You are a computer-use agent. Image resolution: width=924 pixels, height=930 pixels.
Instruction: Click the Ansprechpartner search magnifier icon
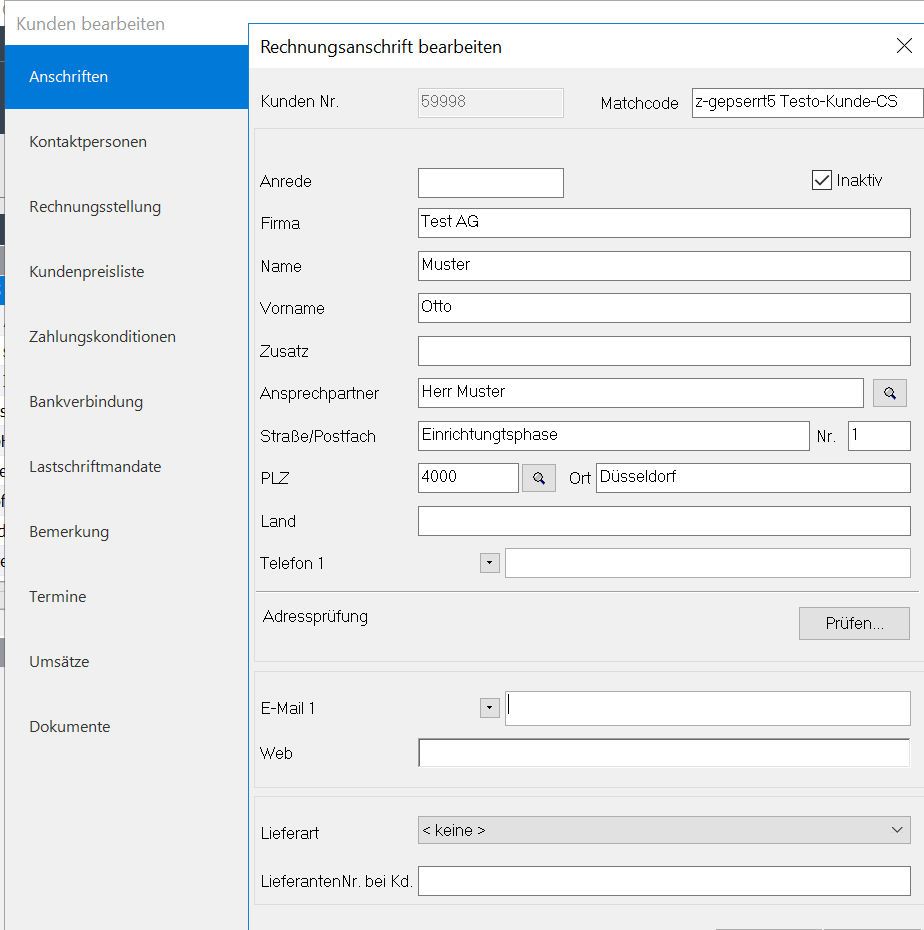click(x=889, y=394)
